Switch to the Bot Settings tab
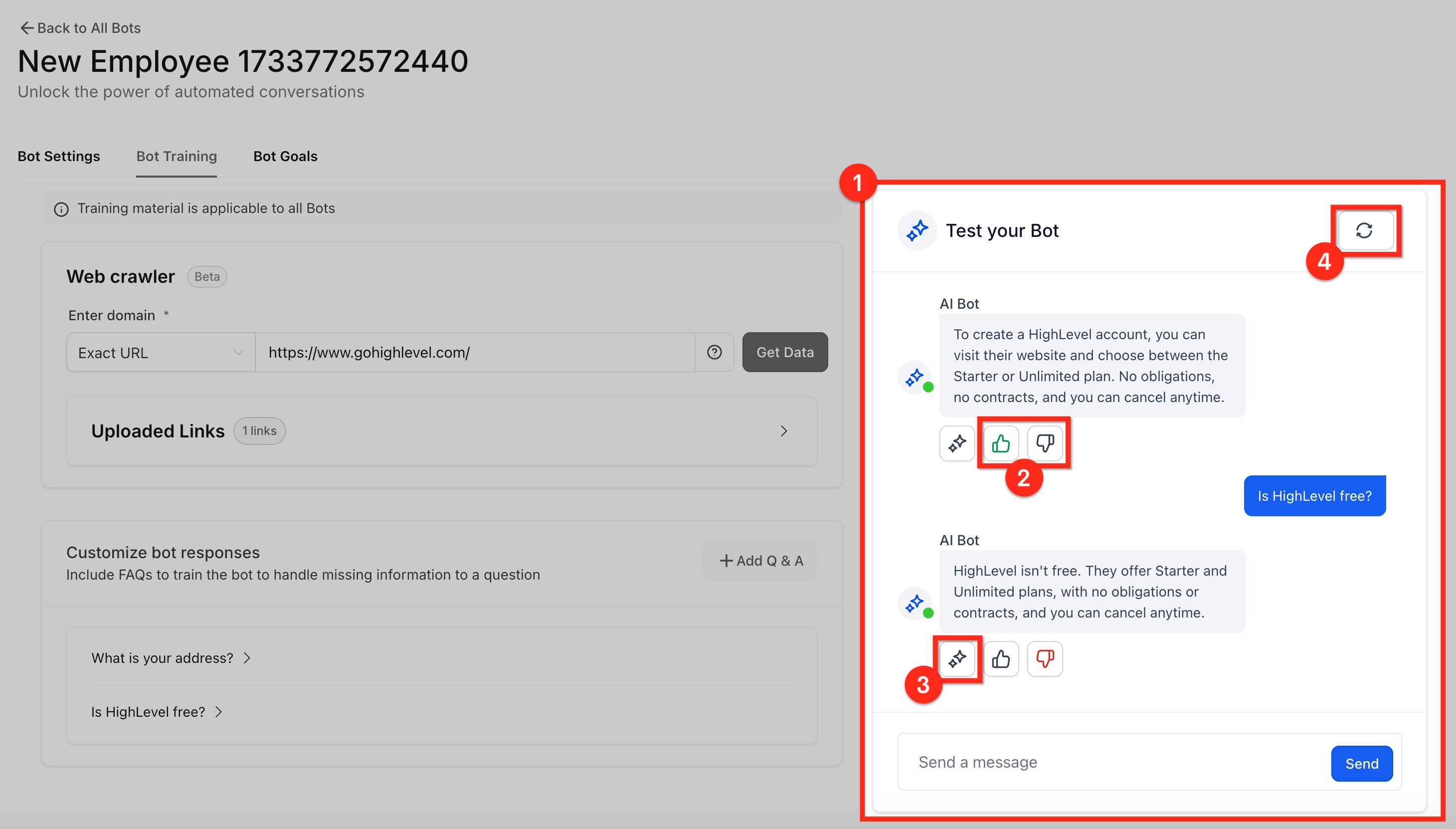This screenshot has height=829, width=1456. pos(59,156)
